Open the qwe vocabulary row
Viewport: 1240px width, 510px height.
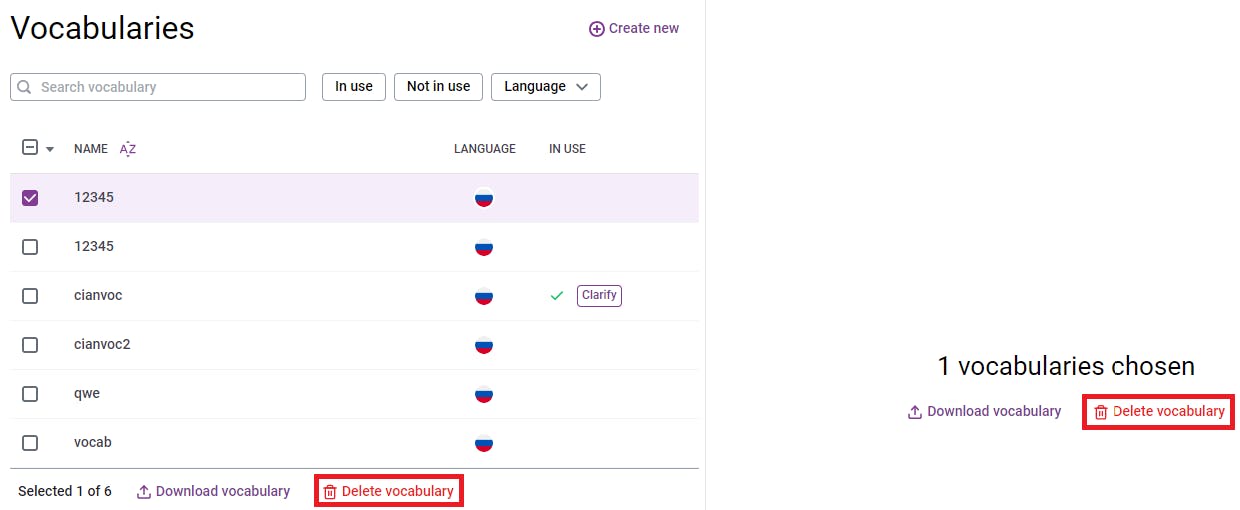point(87,394)
